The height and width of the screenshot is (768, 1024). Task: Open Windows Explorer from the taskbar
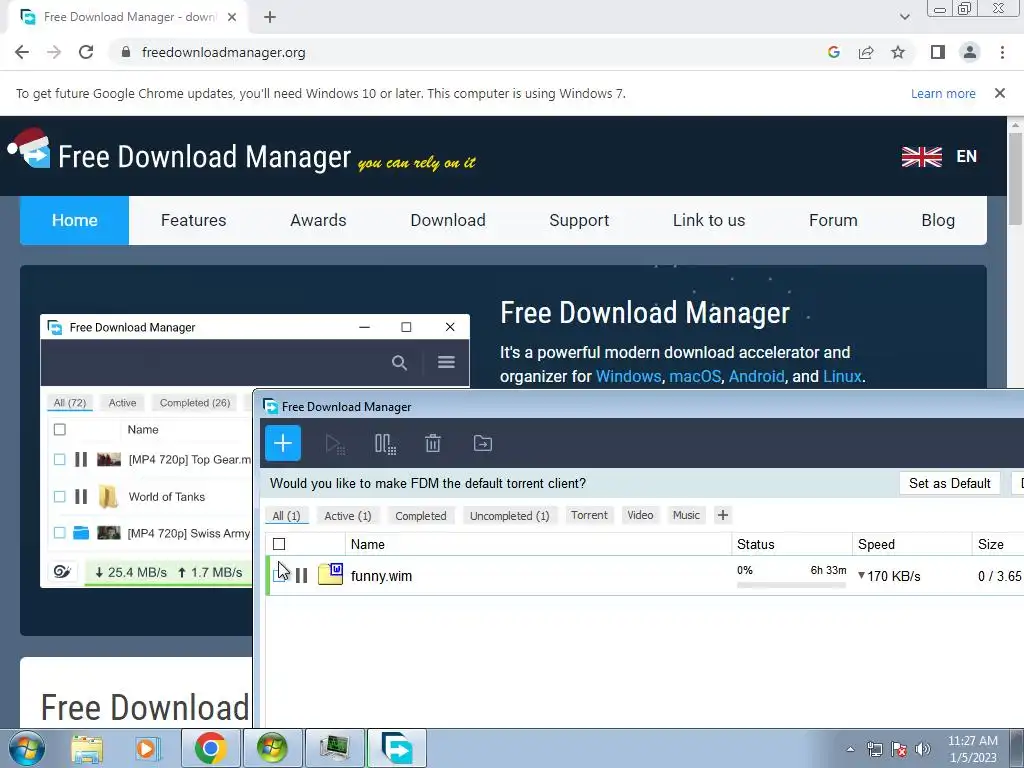coord(87,748)
